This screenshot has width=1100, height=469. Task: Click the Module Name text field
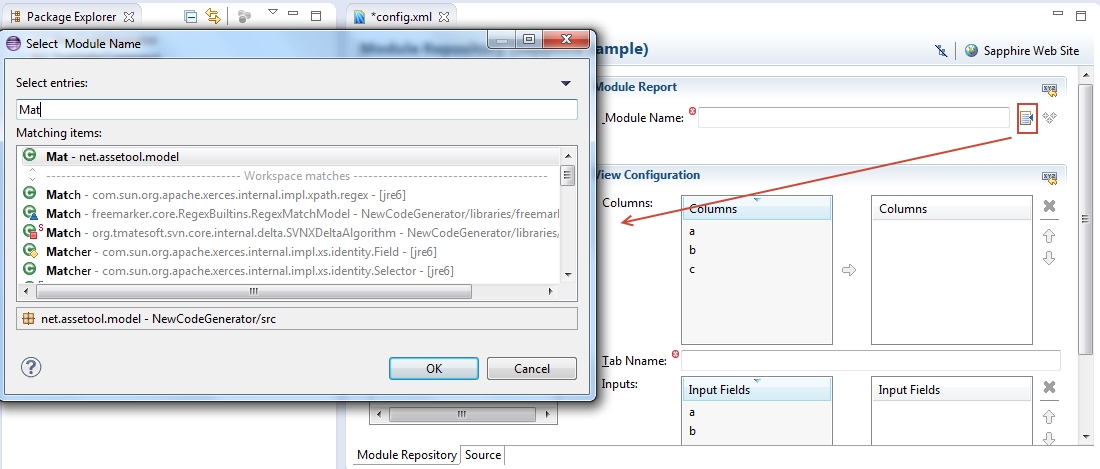pos(854,118)
